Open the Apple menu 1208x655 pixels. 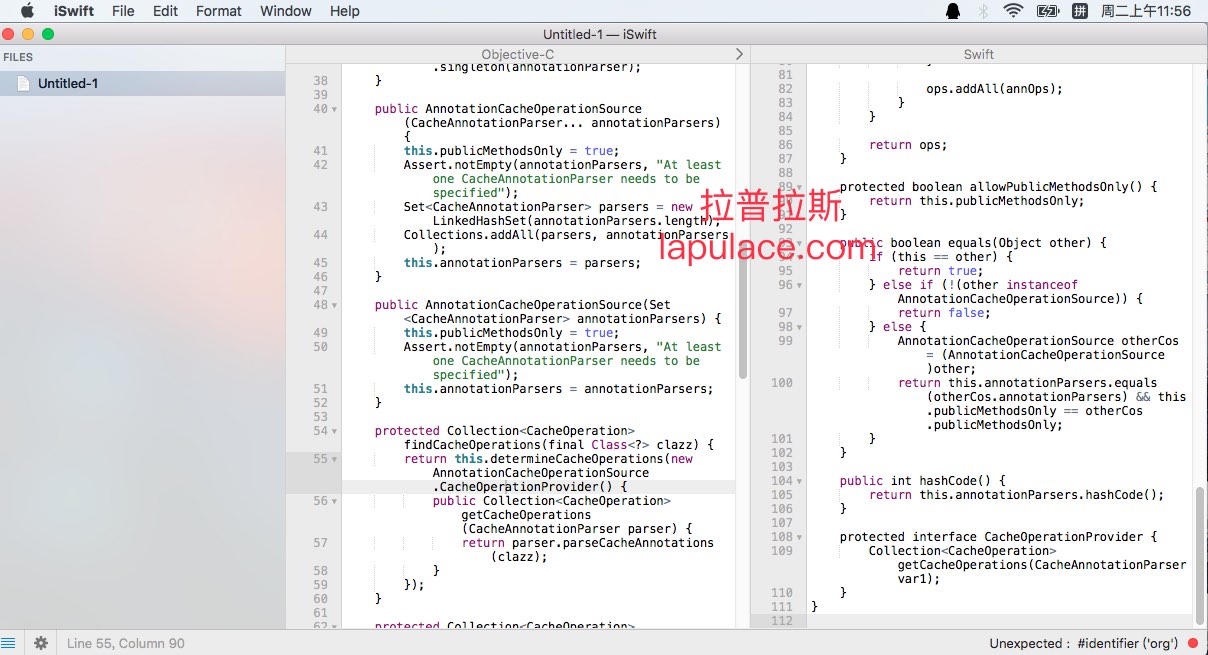27,11
